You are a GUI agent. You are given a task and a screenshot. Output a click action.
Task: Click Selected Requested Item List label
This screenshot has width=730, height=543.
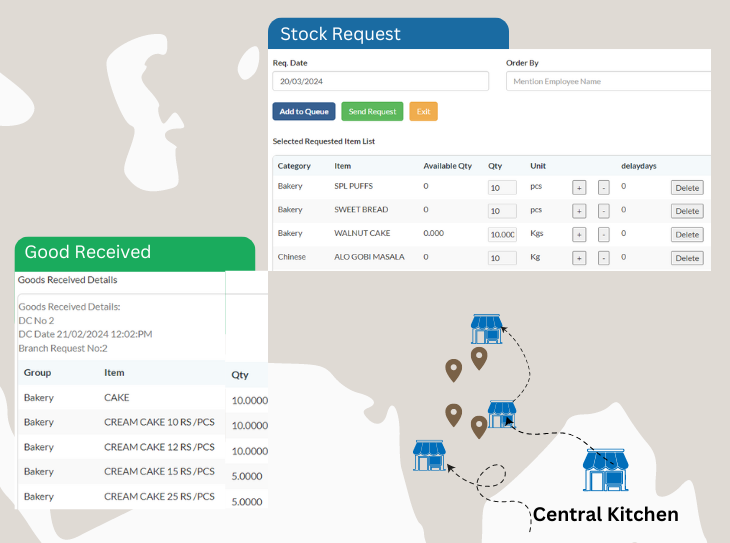[x=324, y=141]
